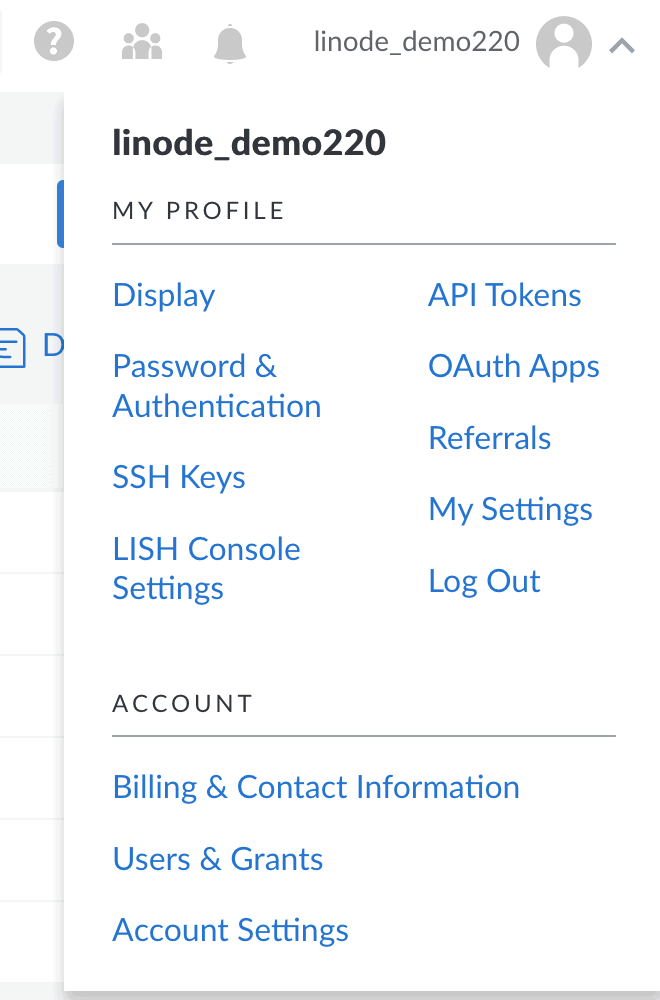This screenshot has height=1000, width=660.
Task: Open Referrals page
Action: click(489, 438)
